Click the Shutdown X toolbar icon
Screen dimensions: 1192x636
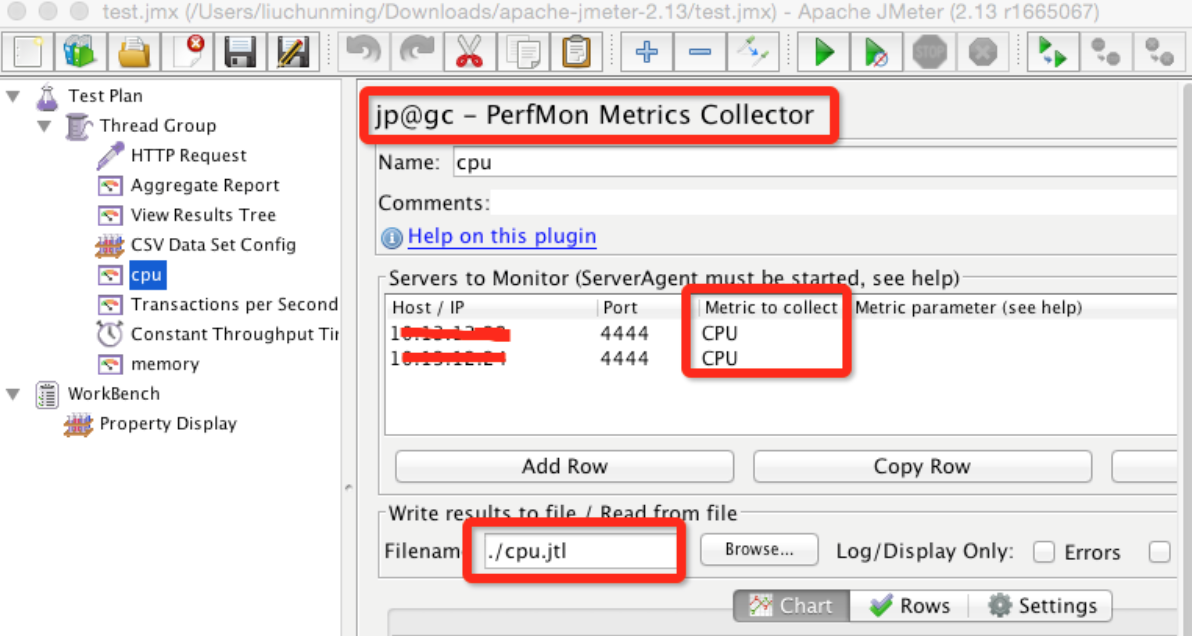point(983,52)
